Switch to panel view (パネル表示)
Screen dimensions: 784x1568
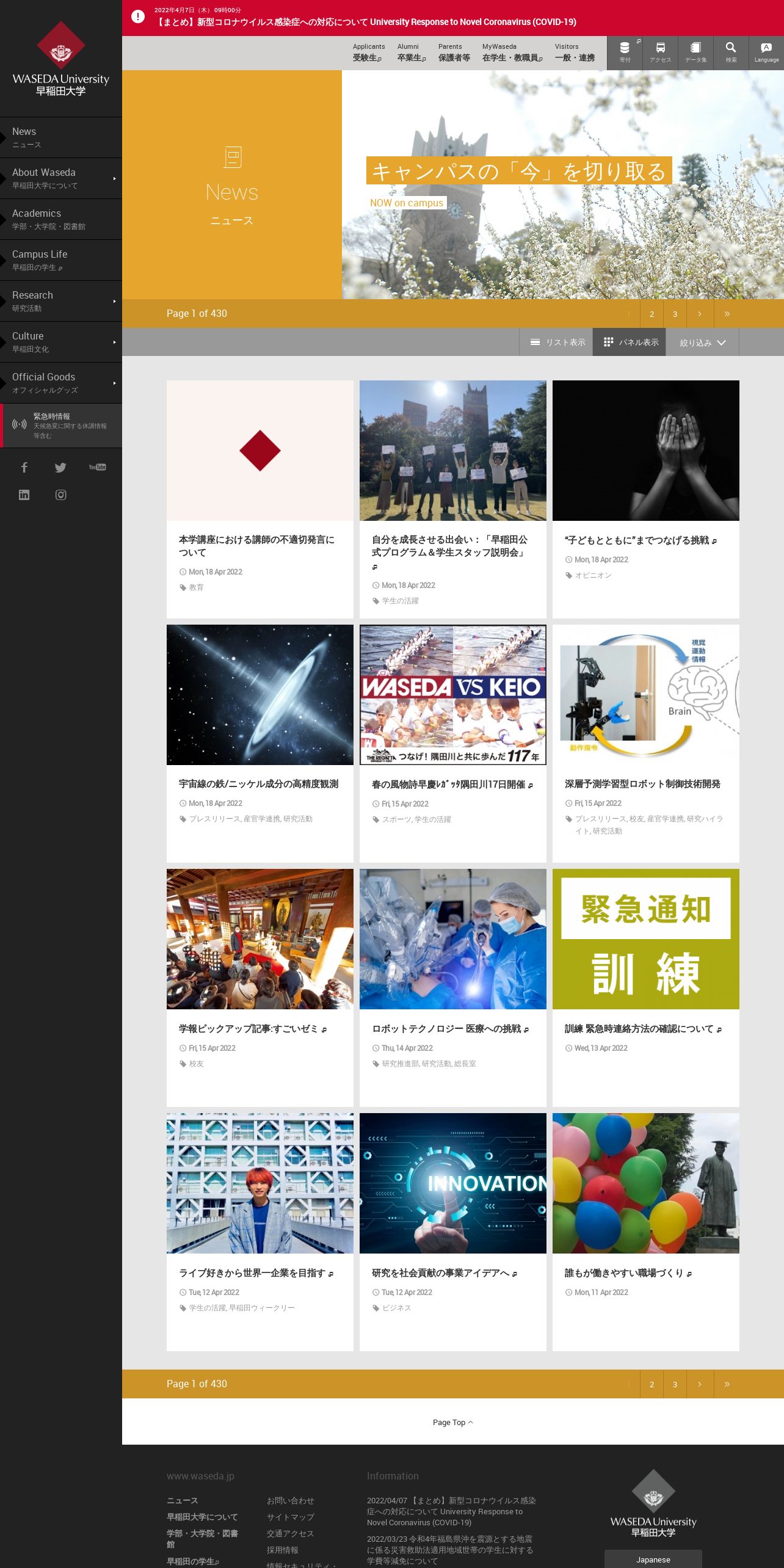click(630, 343)
